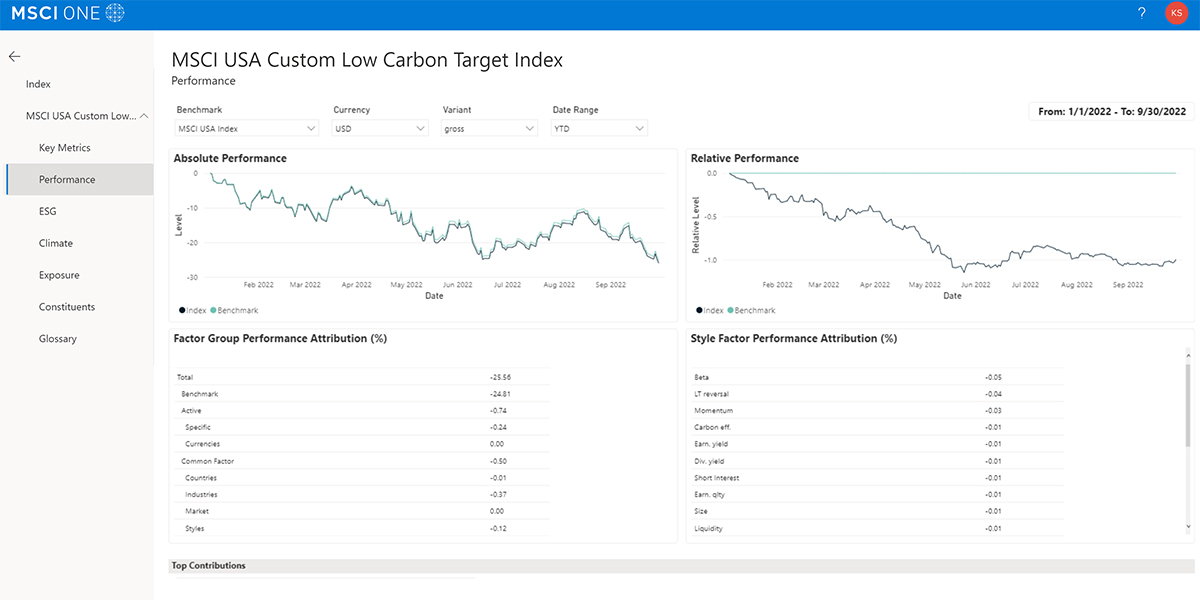1200x600 pixels.
Task: Click the back arrow in sidebar
Action: click(14, 58)
